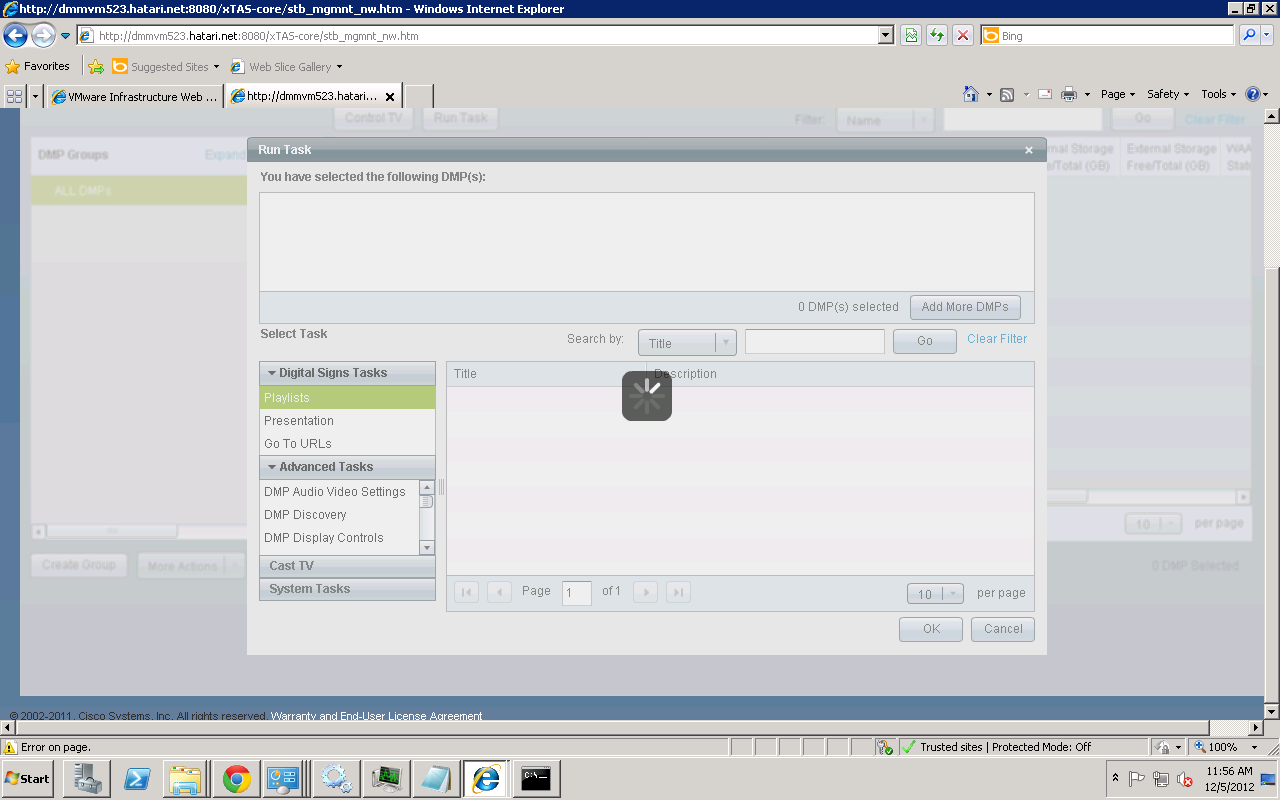Click the Error on page warning icon
Viewport: 1280px width, 800px height.
pos(10,747)
